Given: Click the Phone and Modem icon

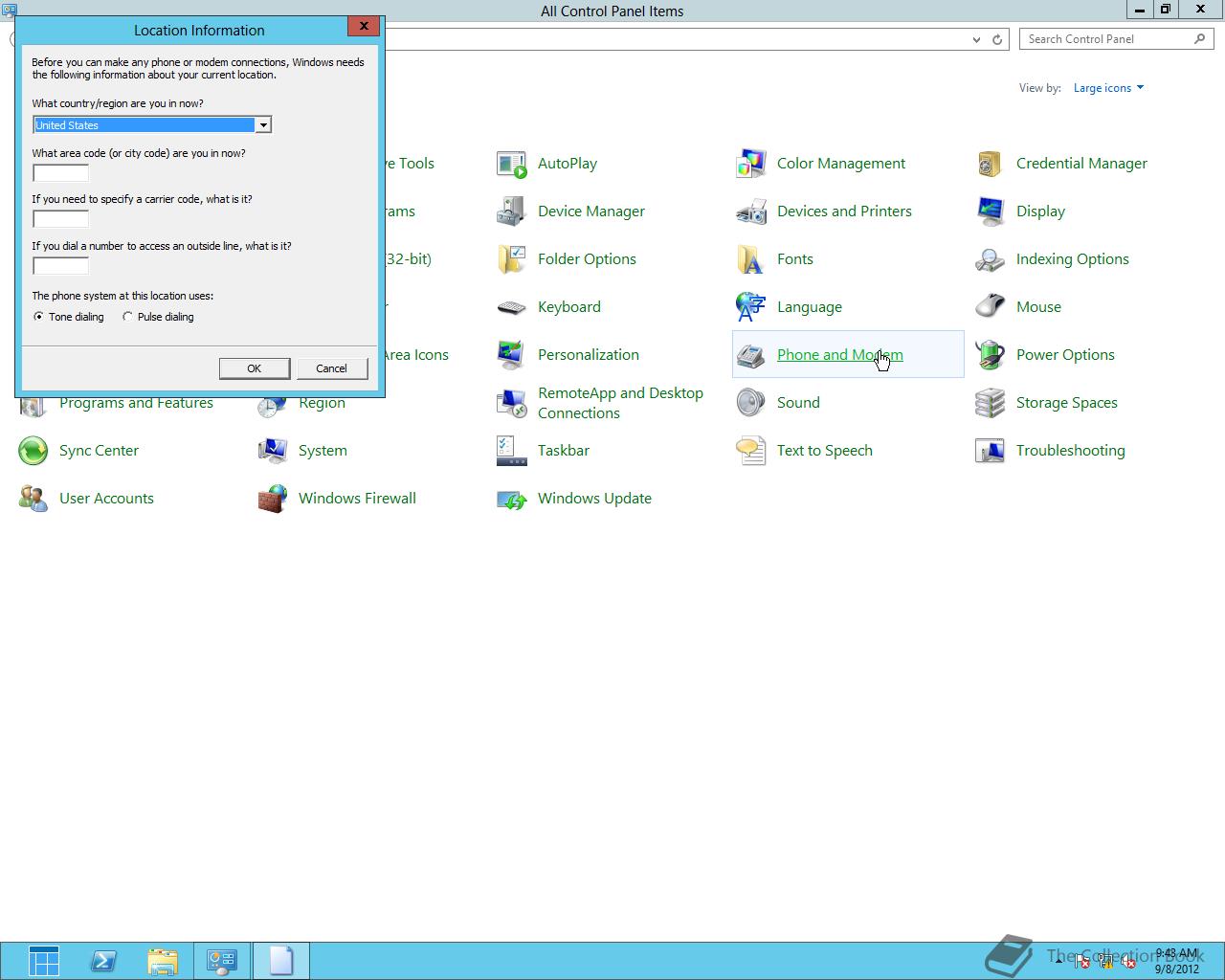Looking at the screenshot, I should (751, 355).
